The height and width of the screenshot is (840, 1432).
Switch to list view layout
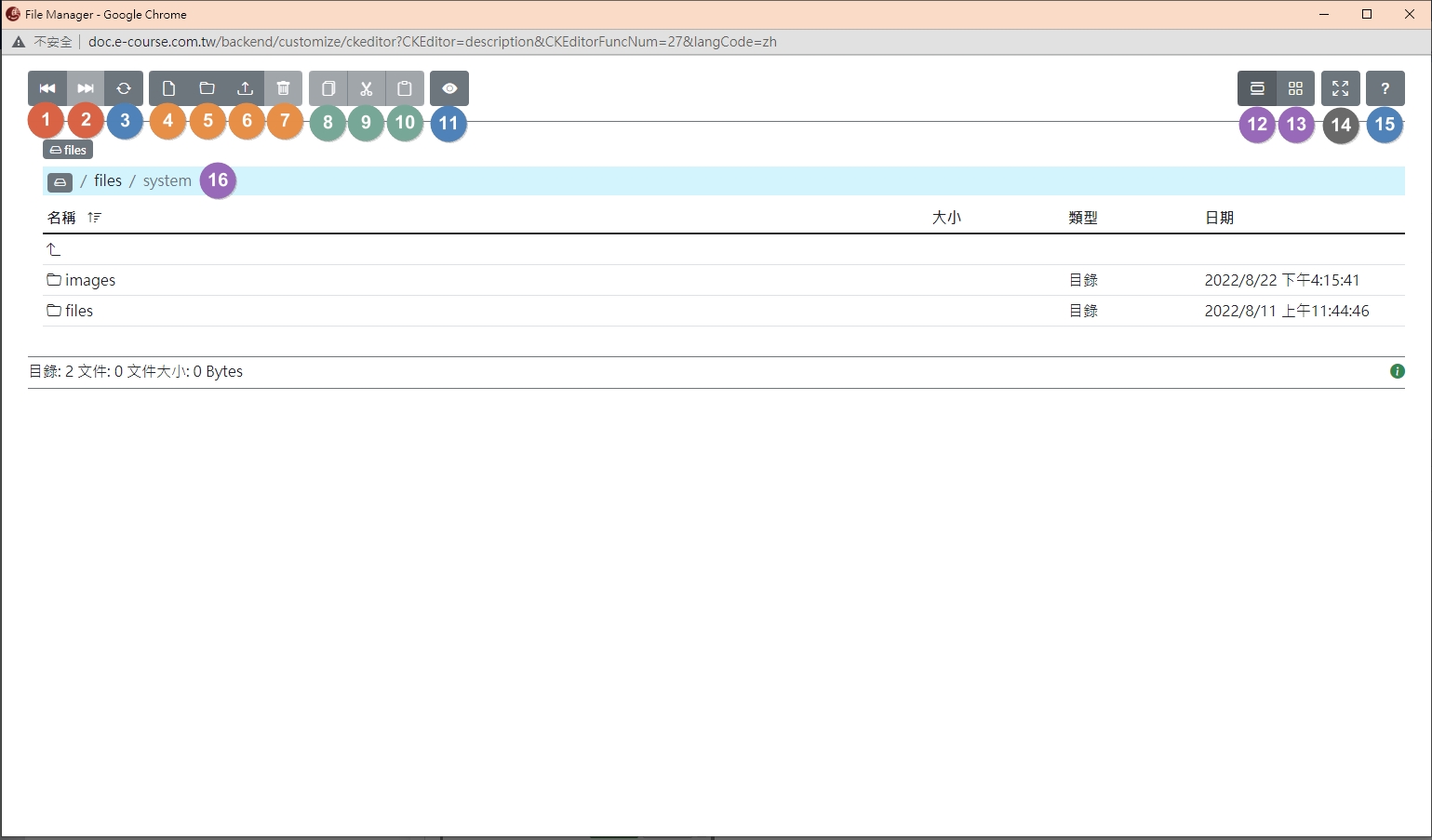tap(1256, 88)
